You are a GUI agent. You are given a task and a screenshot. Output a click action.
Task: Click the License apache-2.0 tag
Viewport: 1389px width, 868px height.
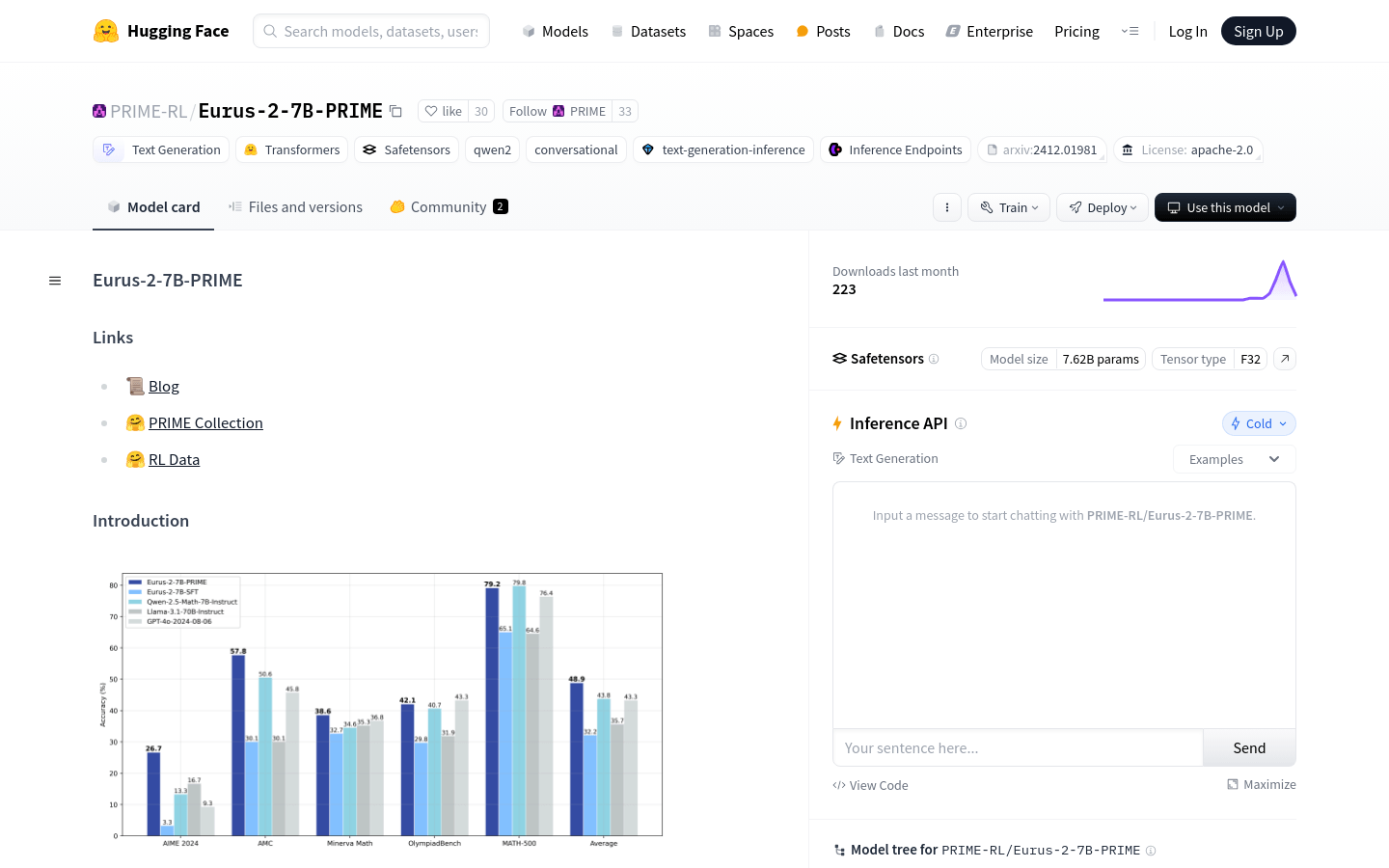(1188, 149)
